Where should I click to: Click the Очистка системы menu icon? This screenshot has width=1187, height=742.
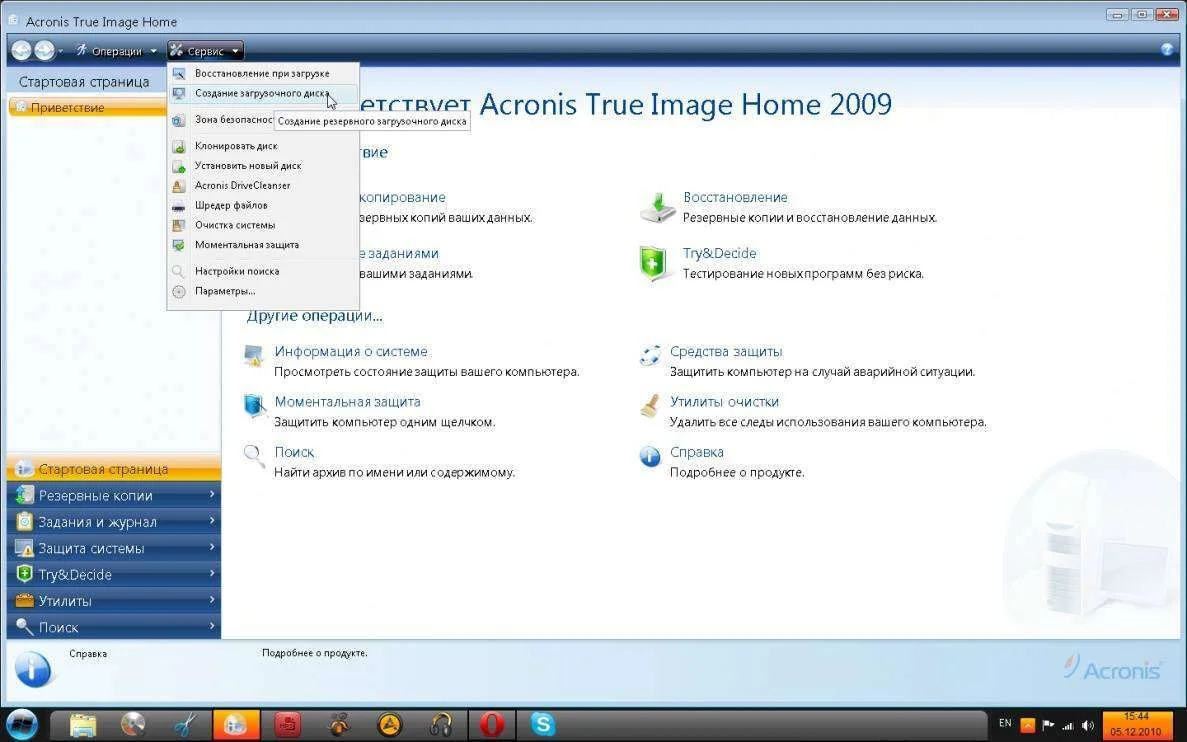[179, 225]
